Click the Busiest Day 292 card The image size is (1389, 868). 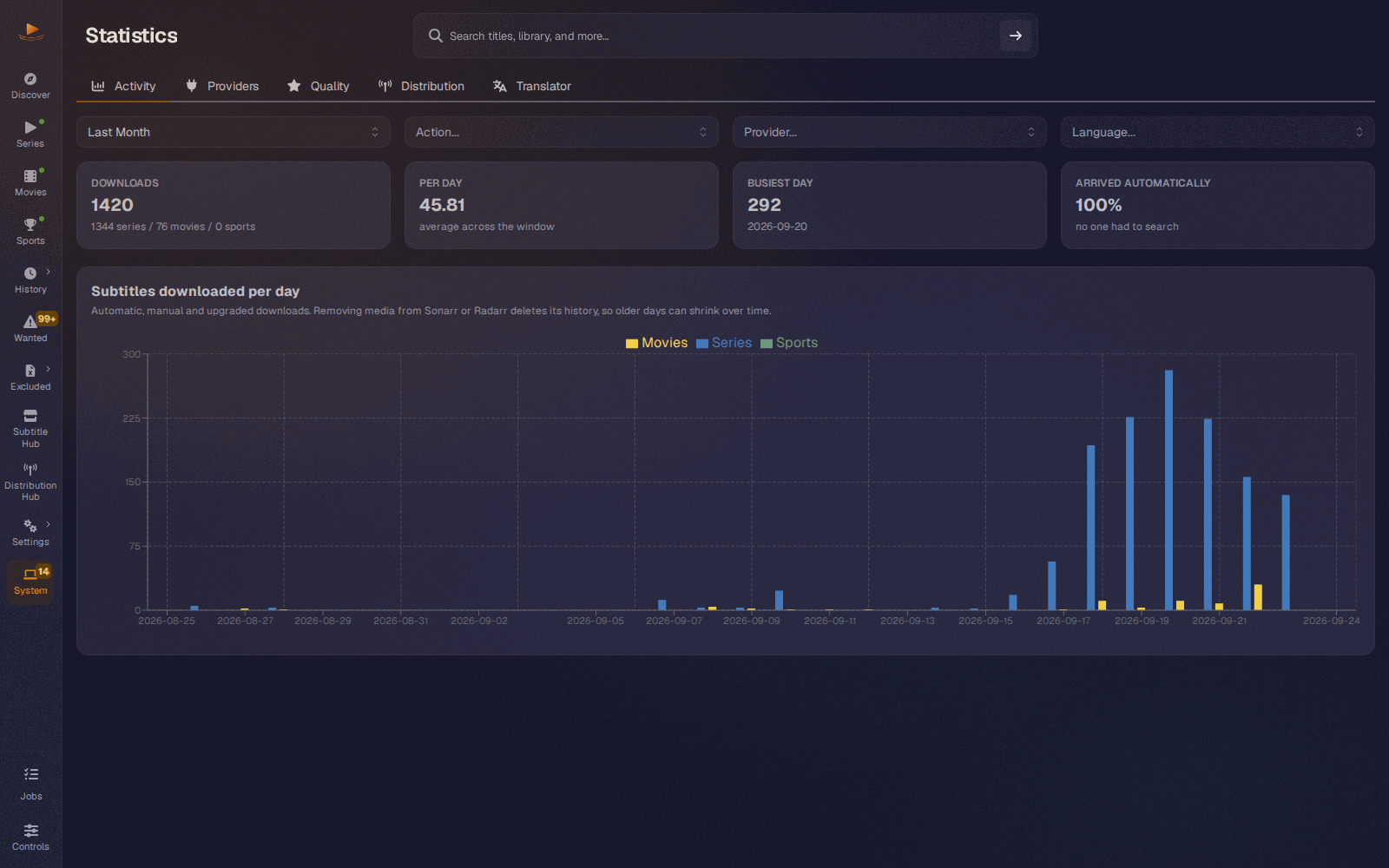tap(890, 206)
